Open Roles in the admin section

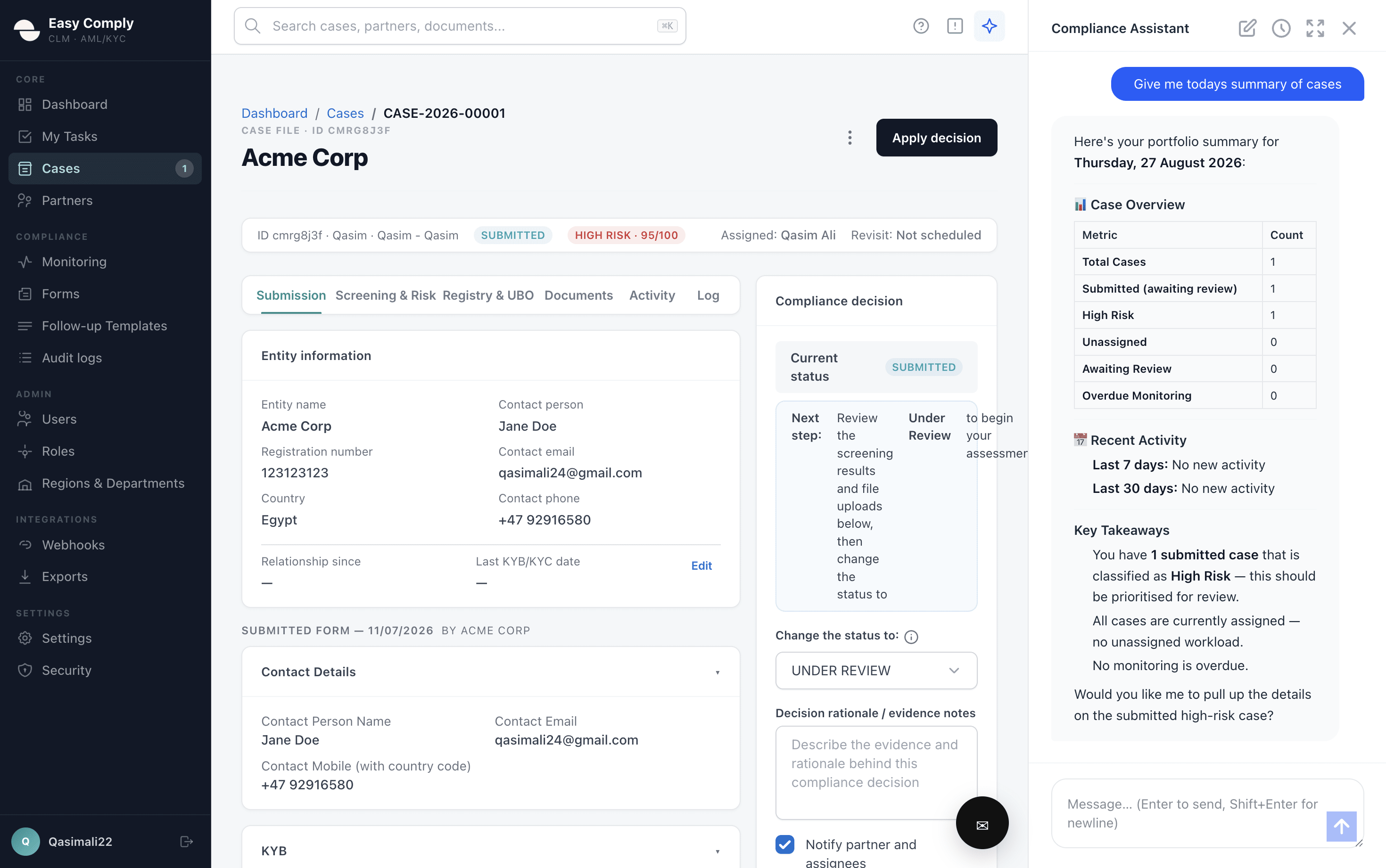pos(105,451)
